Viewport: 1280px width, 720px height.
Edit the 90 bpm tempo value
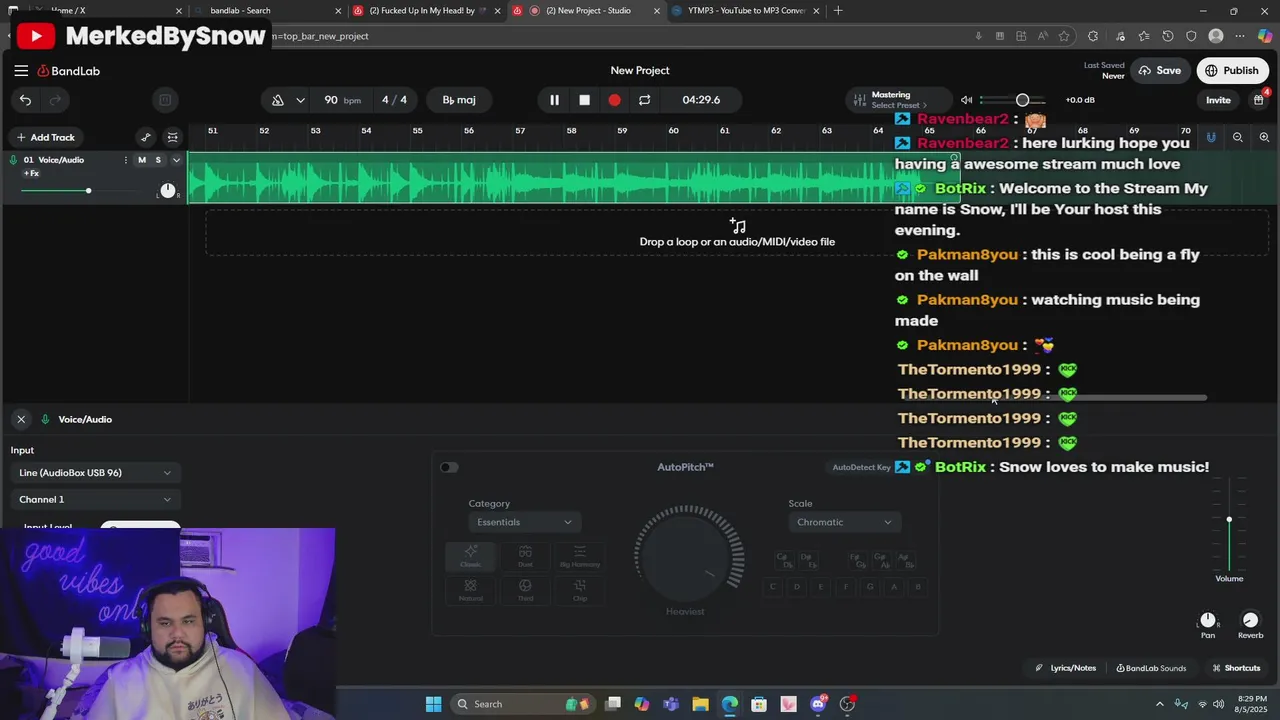[342, 100]
